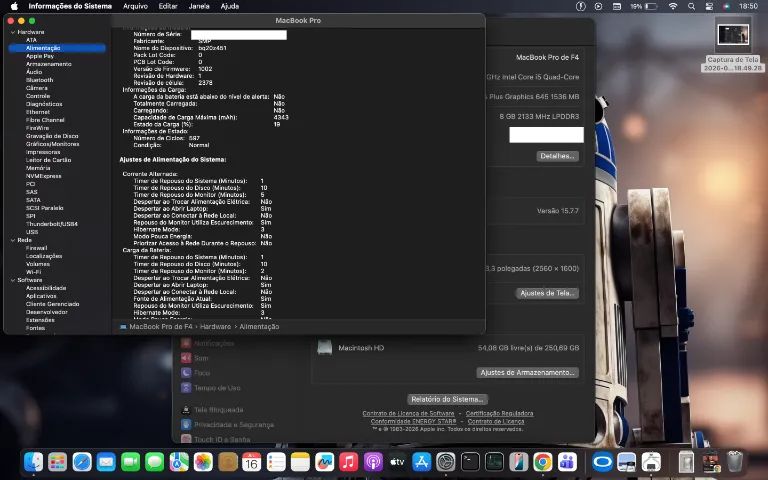Screen dimensions: 768x480
Task: Select Extensões under Software in sidebar
Action: (40, 320)
